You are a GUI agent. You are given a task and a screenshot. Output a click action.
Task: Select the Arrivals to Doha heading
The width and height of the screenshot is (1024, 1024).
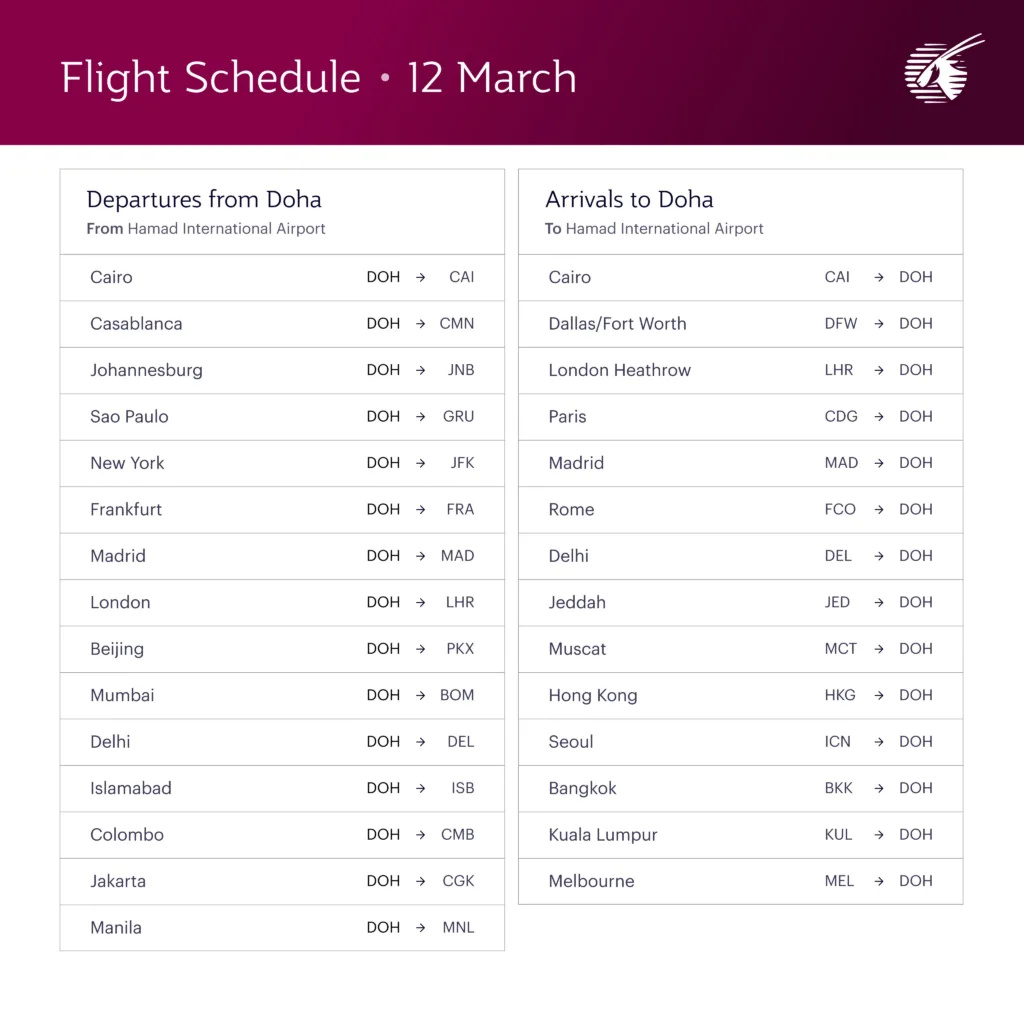point(629,199)
